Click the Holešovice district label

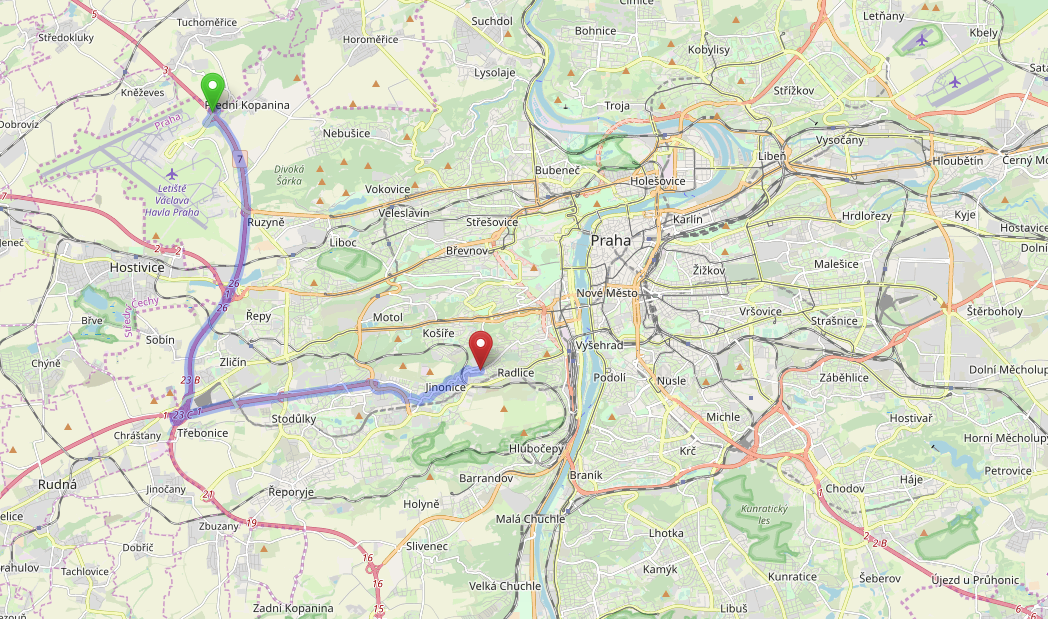658,181
